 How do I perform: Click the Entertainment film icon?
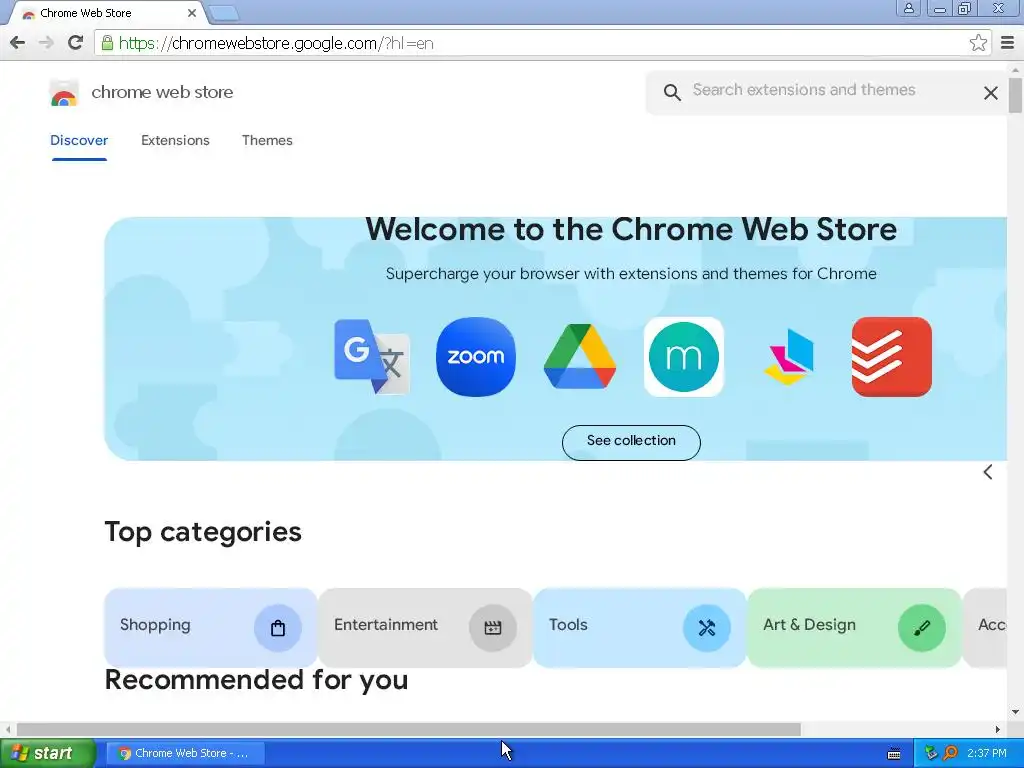pos(492,628)
